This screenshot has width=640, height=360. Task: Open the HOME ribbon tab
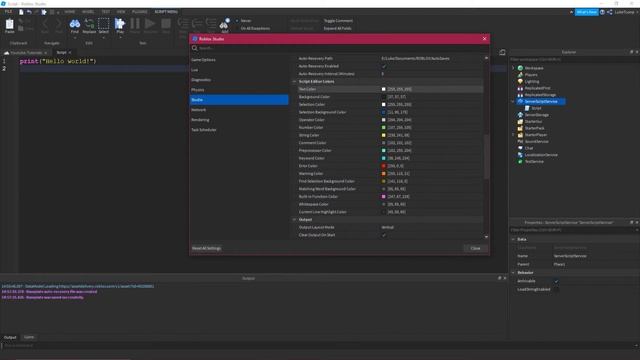coord(70,12)
